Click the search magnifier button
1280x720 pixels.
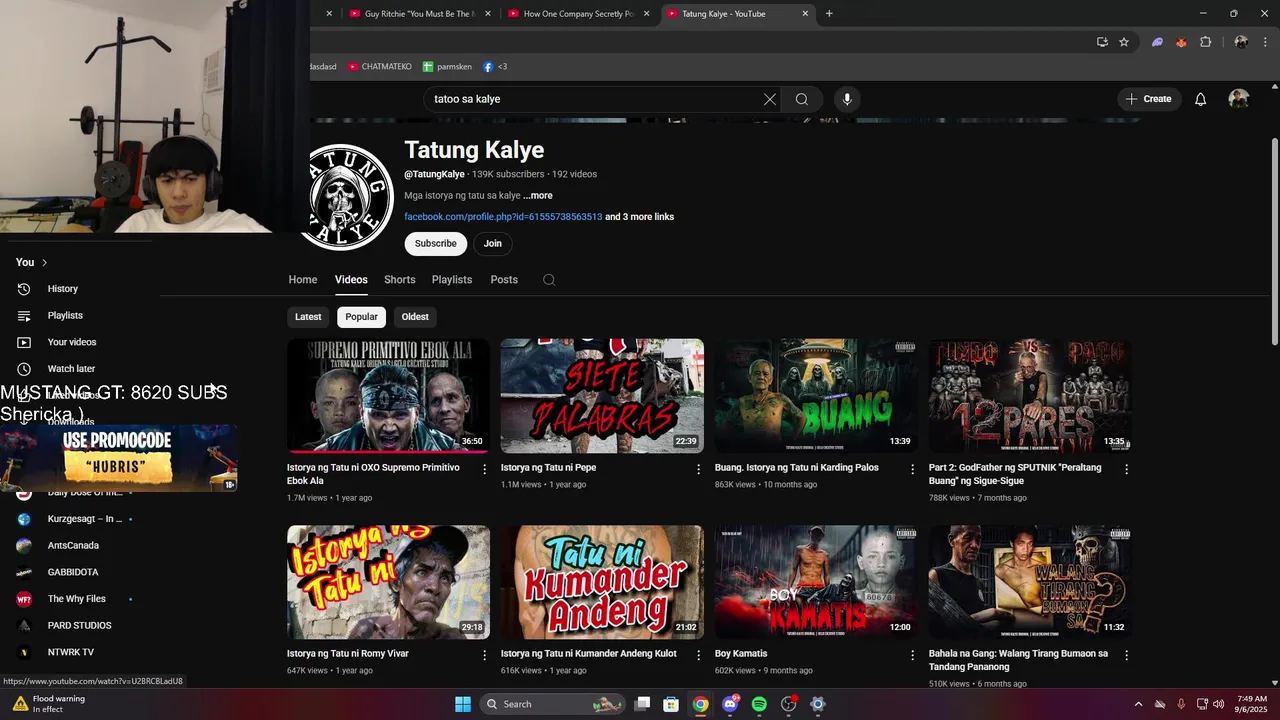coord(802,99)
